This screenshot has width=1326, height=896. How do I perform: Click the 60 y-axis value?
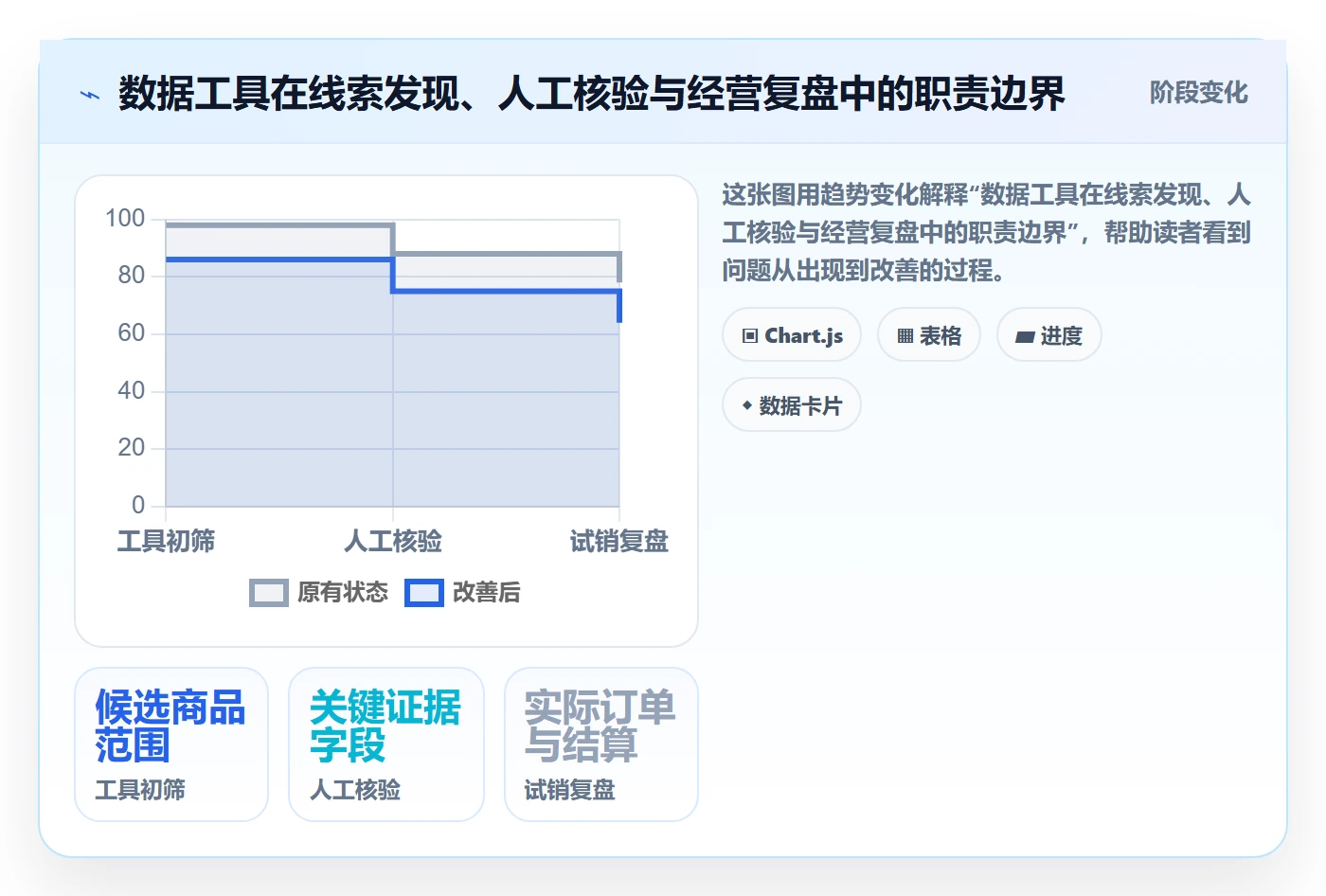pos(132,333)
